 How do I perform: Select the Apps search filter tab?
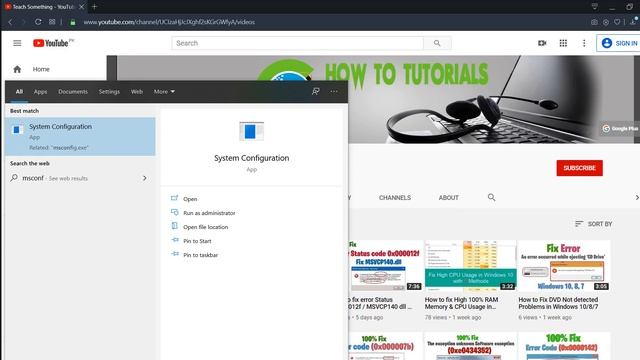click(40, 91)
